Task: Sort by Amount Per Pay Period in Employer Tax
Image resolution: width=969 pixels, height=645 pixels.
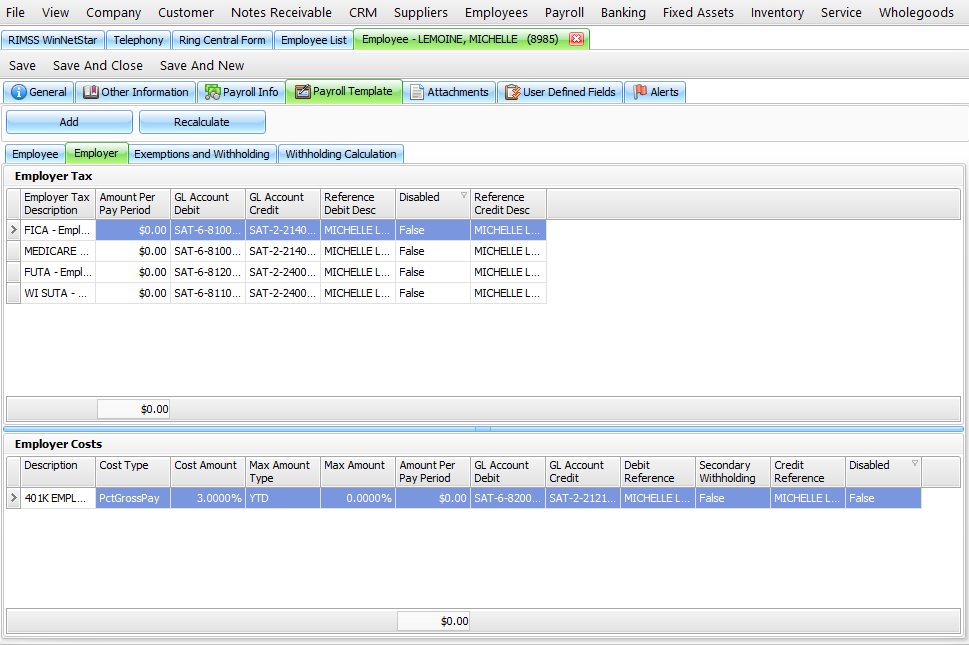Action: click(133, 204)
